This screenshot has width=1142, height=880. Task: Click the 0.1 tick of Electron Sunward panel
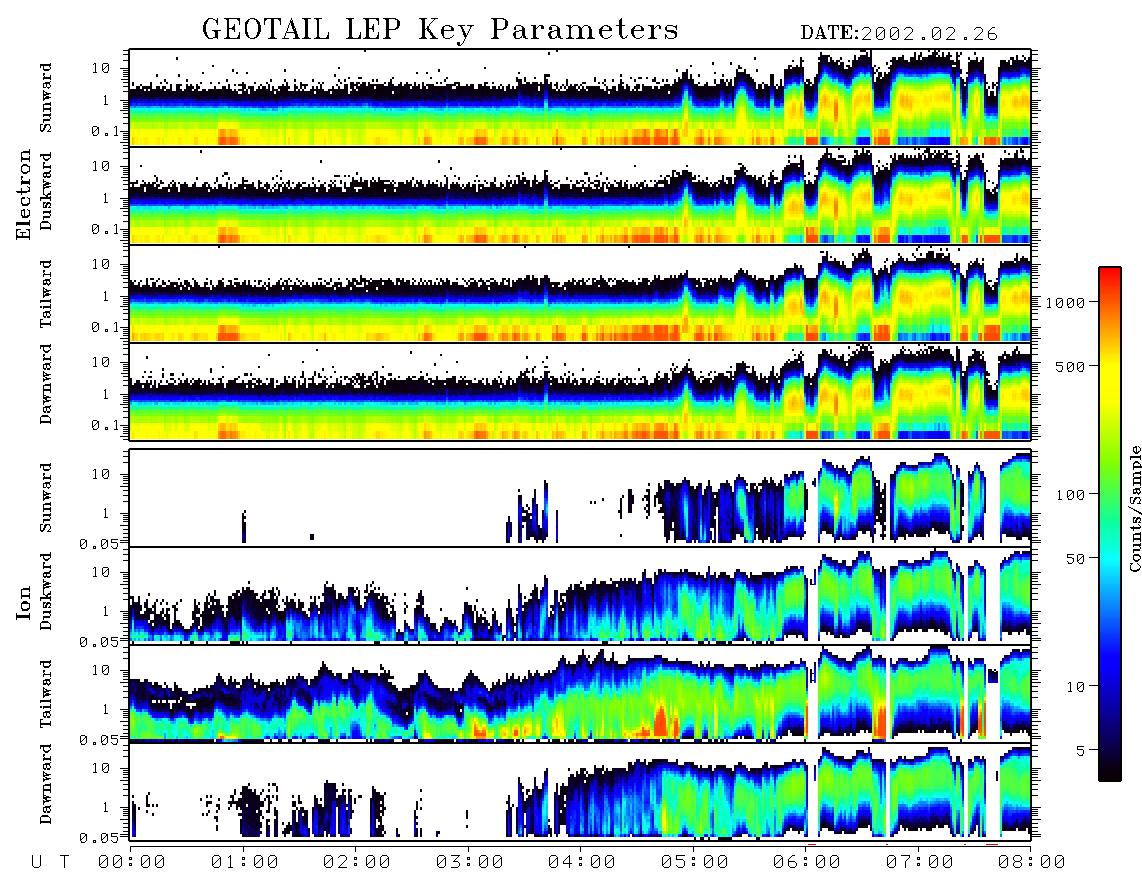106,131
